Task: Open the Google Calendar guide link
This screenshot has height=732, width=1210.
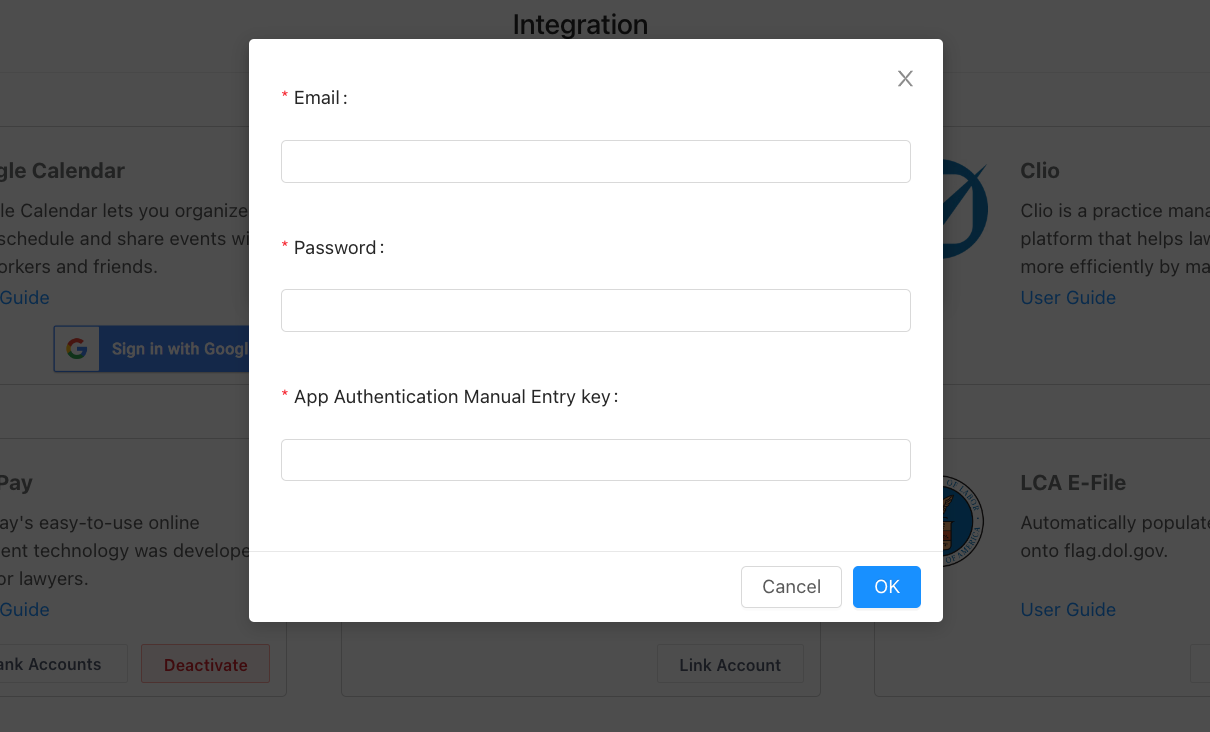Action: point(24,297)
